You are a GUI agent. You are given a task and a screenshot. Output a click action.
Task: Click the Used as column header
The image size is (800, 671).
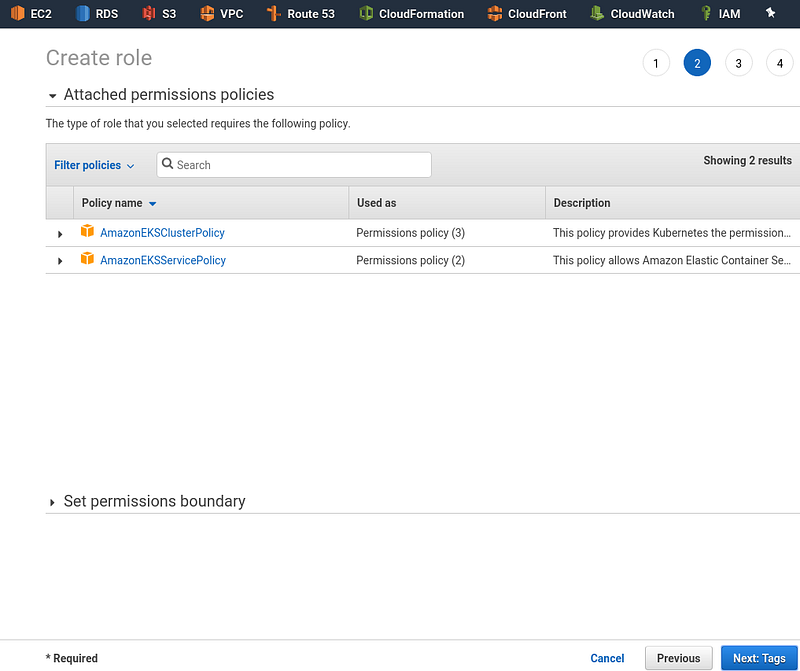377,203
